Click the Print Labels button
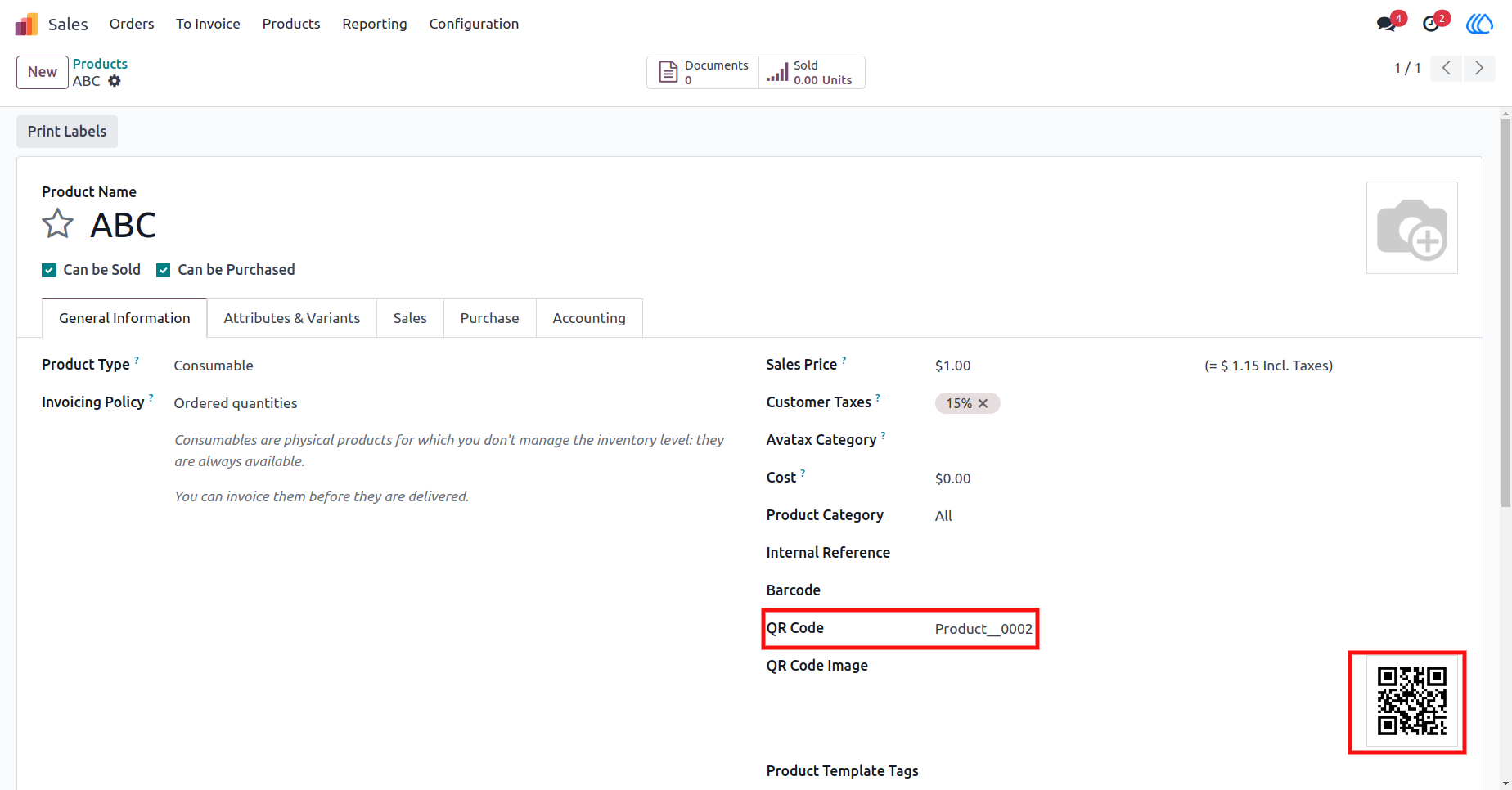The height and width of the screenshot is (790, 1512). tap(67, 132)
